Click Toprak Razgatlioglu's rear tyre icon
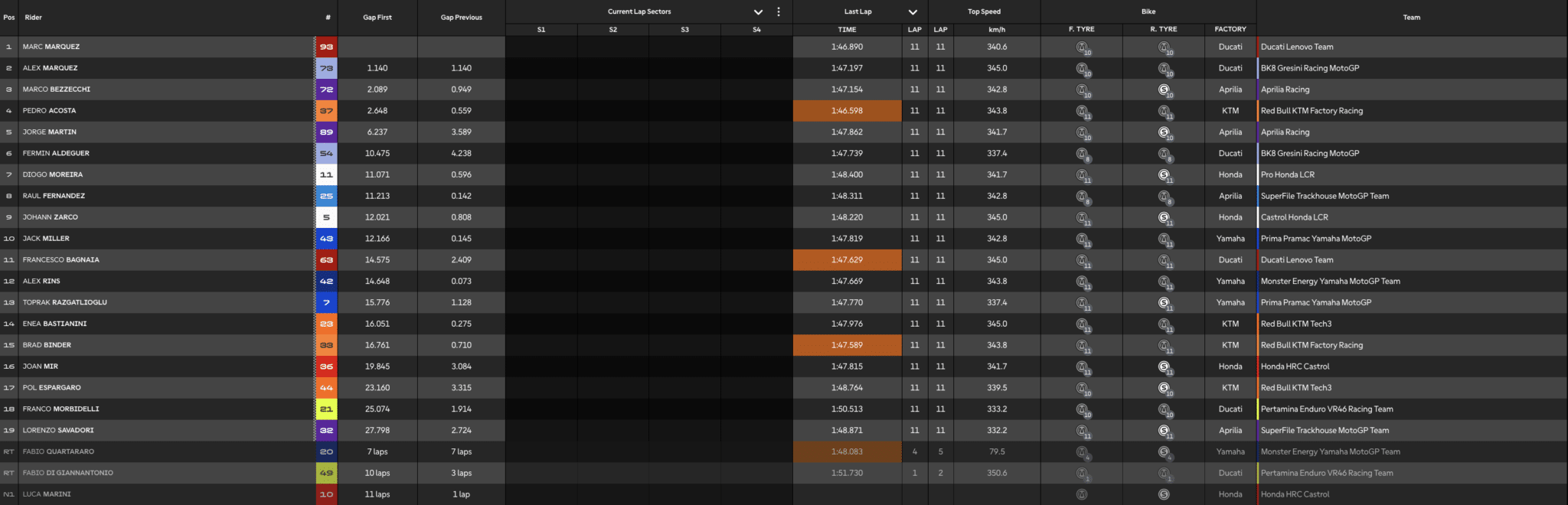Viewport: 1568px width, 505px height. [x=1164, y=302]
